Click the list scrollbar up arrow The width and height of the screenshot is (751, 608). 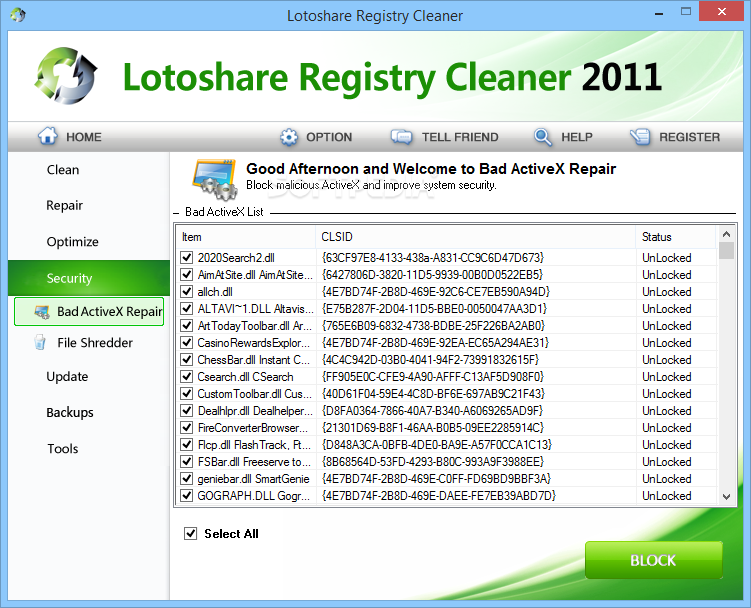726,234
